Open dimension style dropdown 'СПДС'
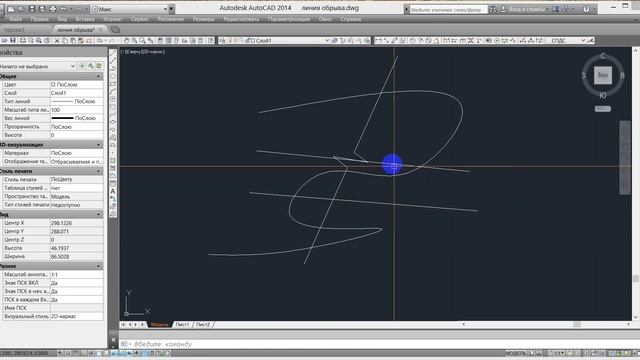This screenshot has height=360, width=640. click(567, 40)
